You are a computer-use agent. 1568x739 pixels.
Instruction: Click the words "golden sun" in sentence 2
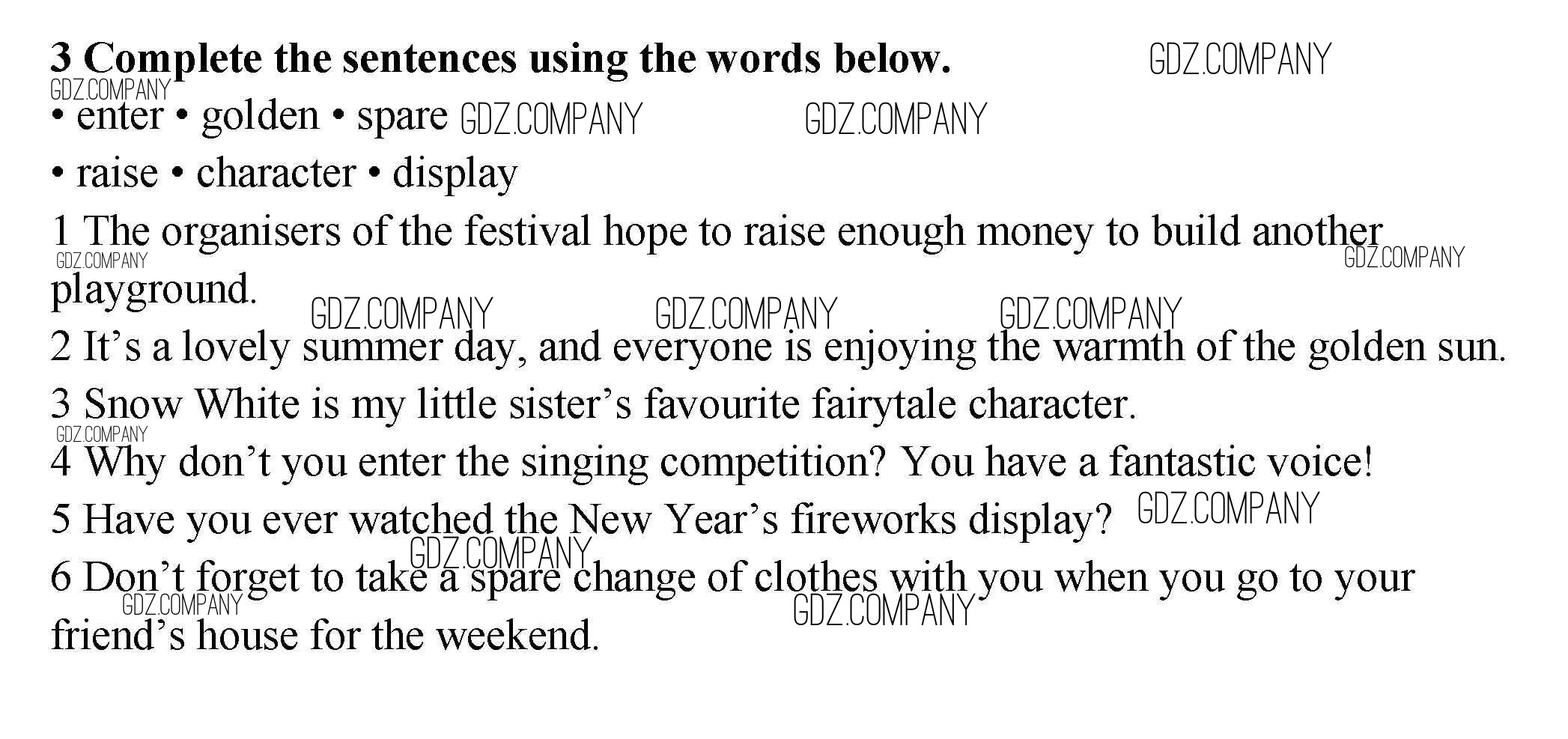[x=1406, y=347]
